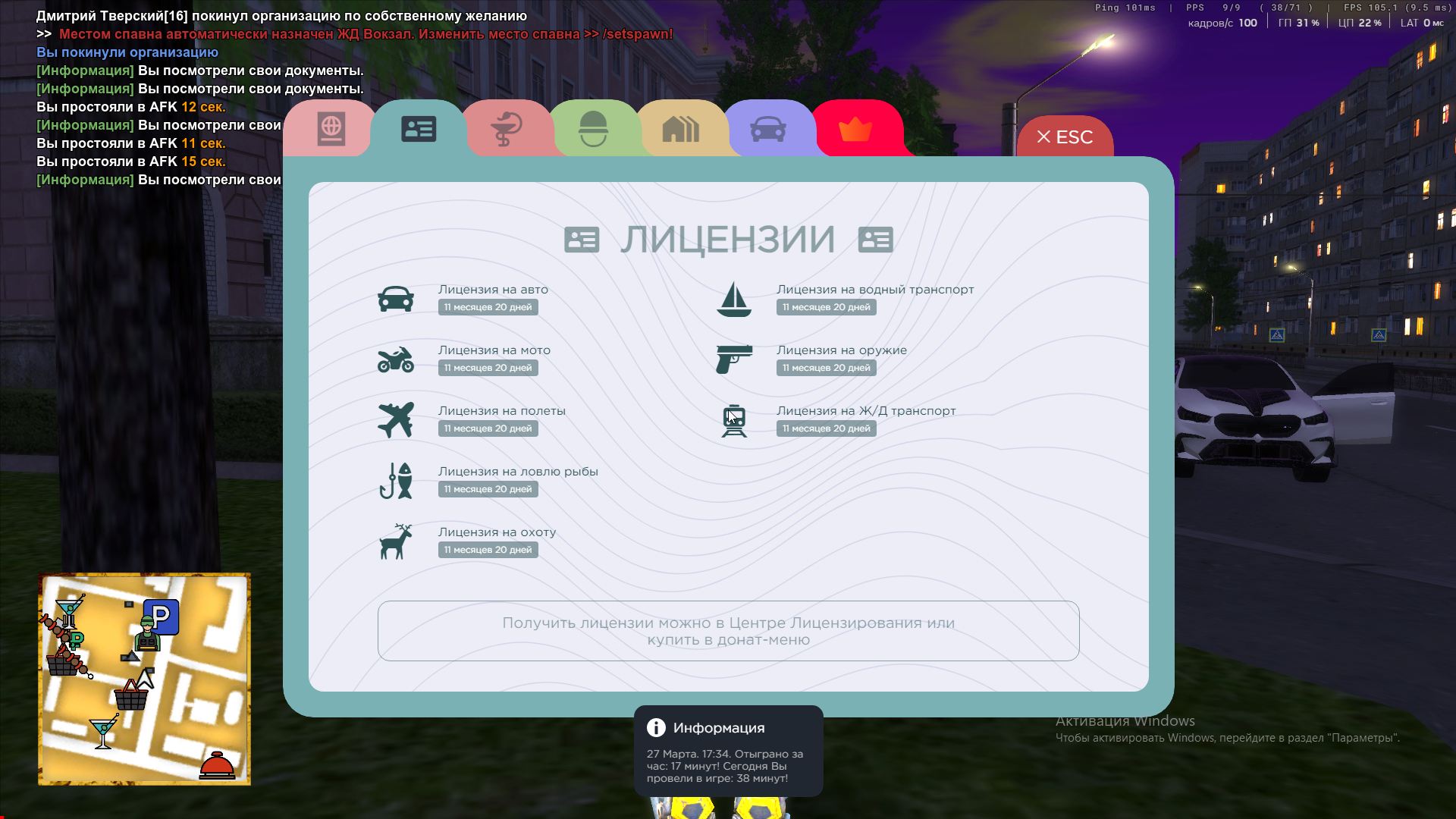
Task: Click the deer hunting license icon
Action: pyautogui.click(x=396, y=541)
